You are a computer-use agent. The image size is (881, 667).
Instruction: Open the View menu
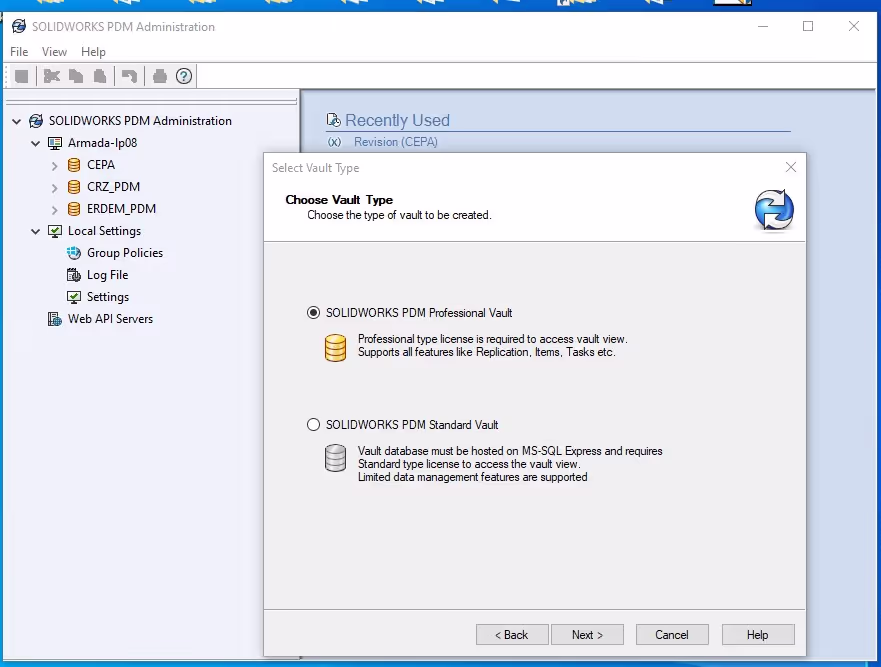pos(54,52)
